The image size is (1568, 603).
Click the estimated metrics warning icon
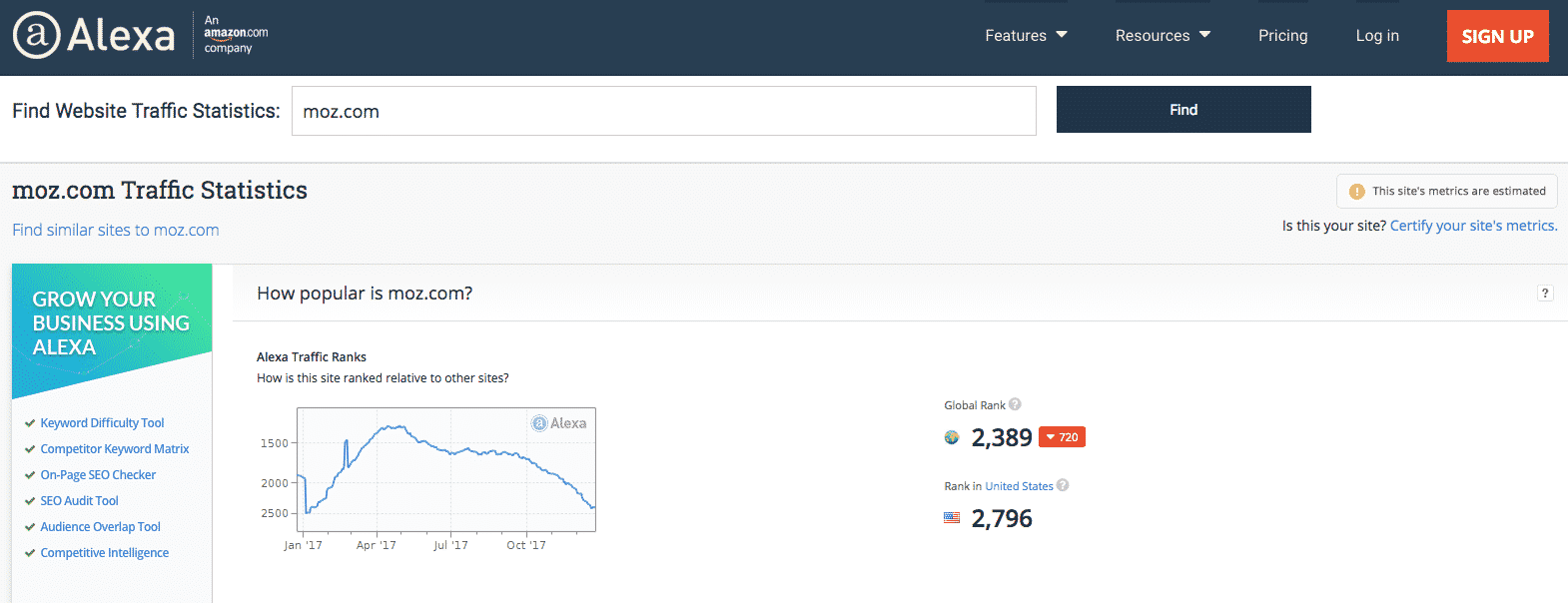point(1356,191)
